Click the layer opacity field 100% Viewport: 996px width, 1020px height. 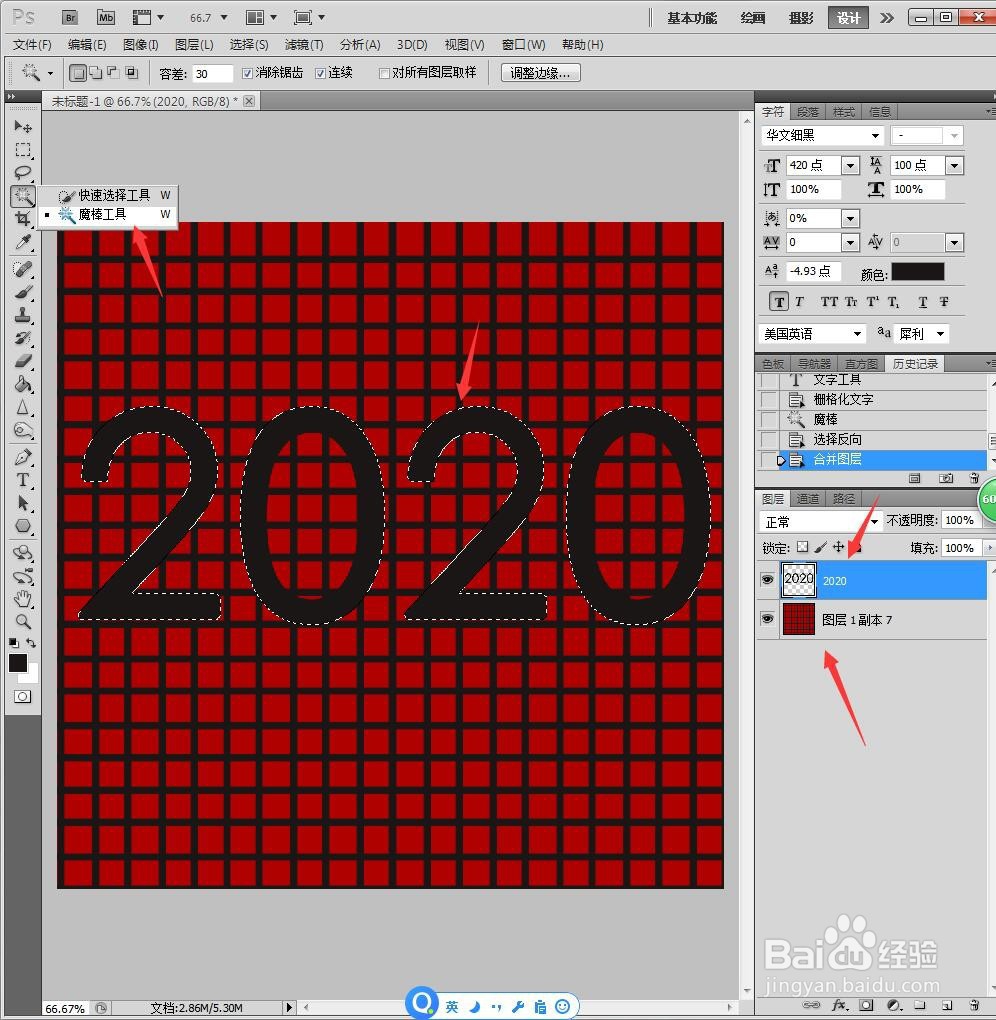(960, 520)
